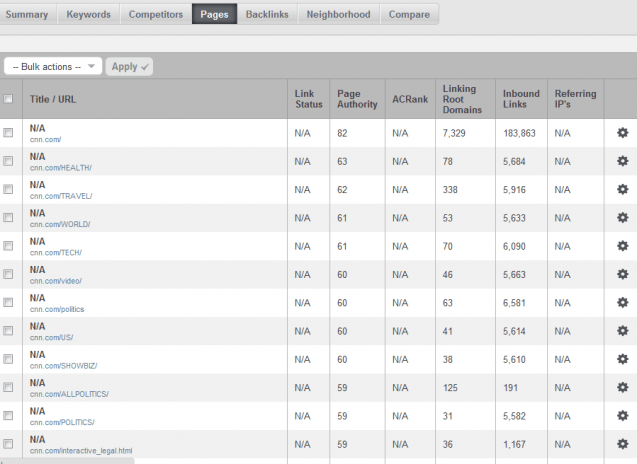
Task: Tick the select-all checkbox in table header
Action: pyautogui.click(x=8, y=99)
